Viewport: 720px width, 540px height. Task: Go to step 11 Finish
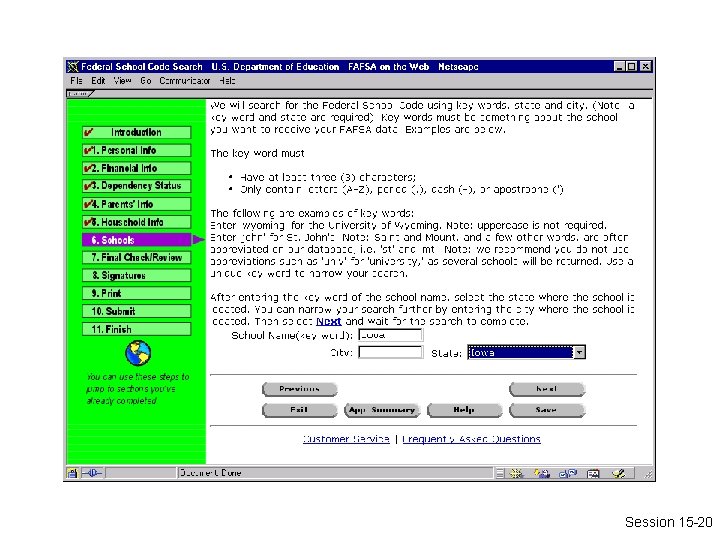click(137, 329)
